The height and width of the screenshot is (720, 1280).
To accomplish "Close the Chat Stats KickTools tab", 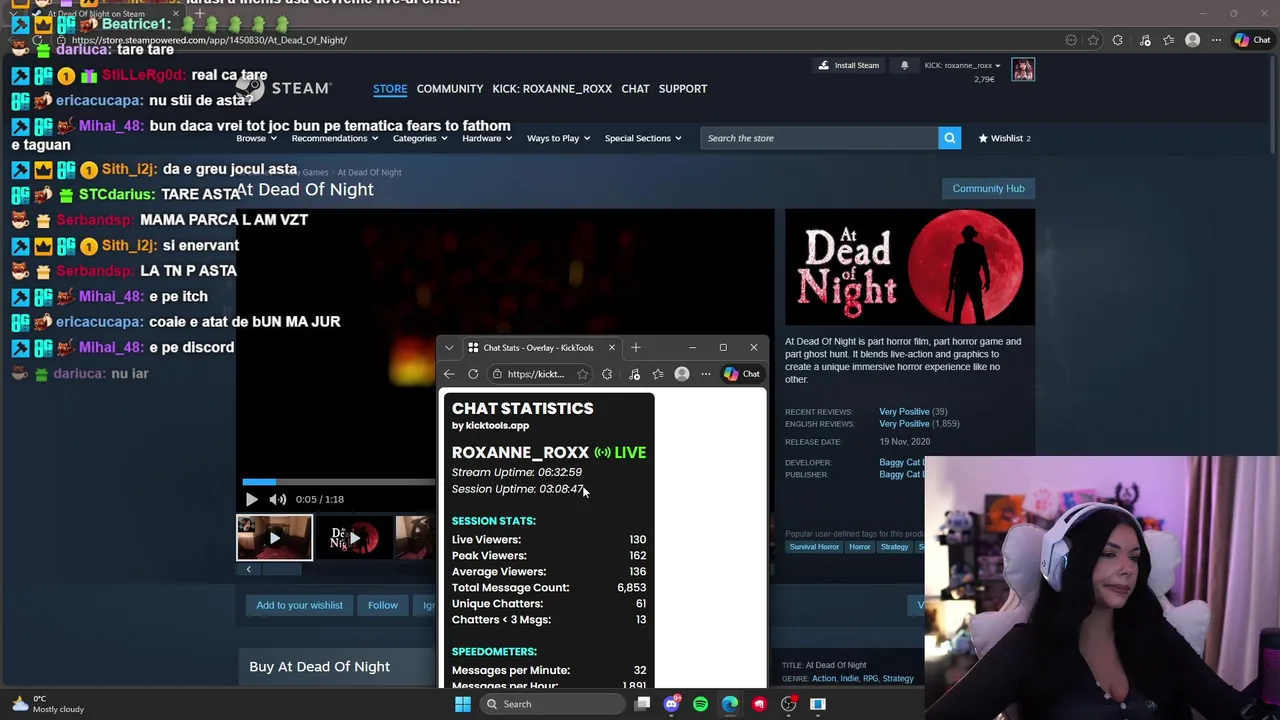I will (x=611, y=348).
